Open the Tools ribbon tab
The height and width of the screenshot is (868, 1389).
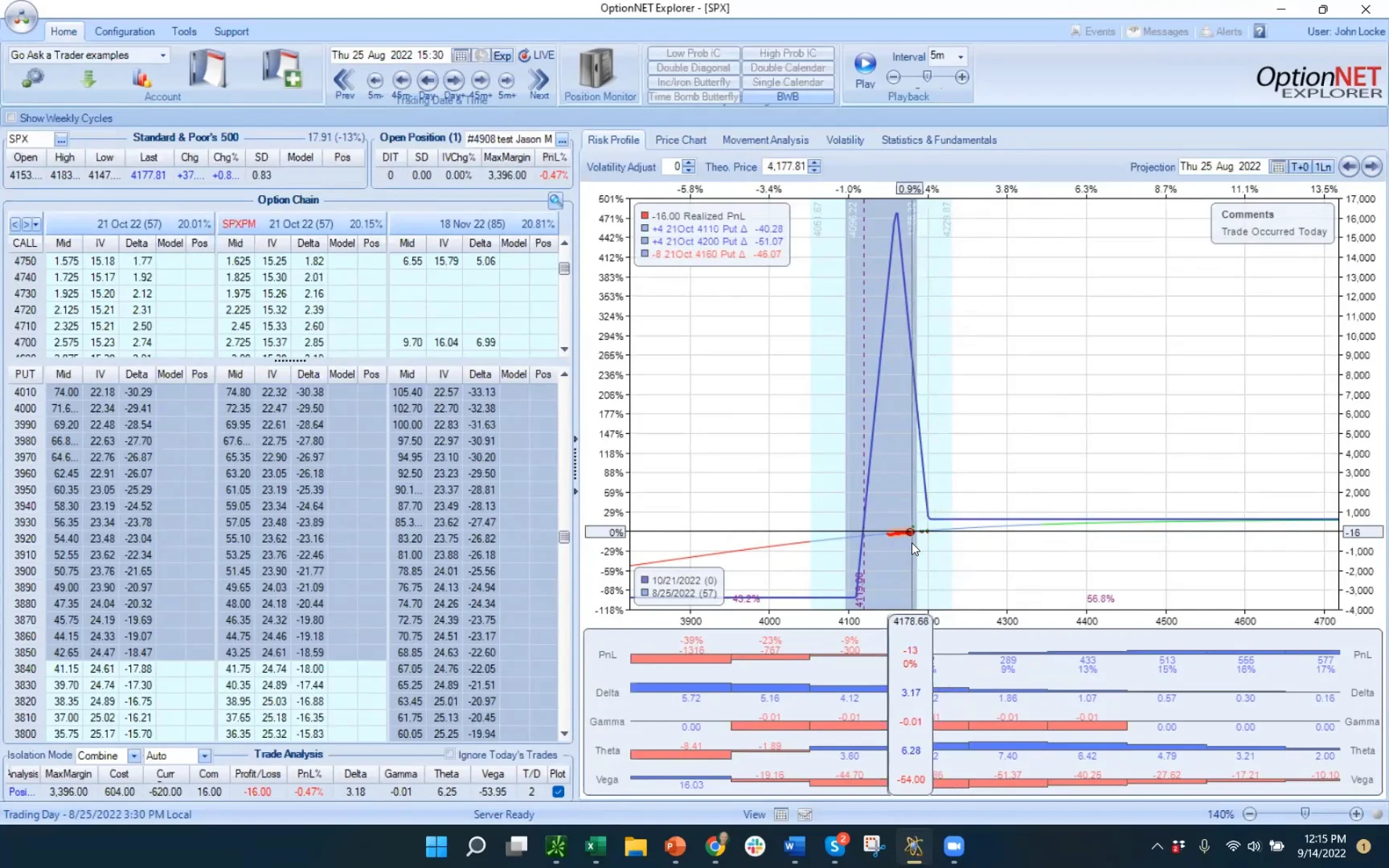tap(184, 31)
